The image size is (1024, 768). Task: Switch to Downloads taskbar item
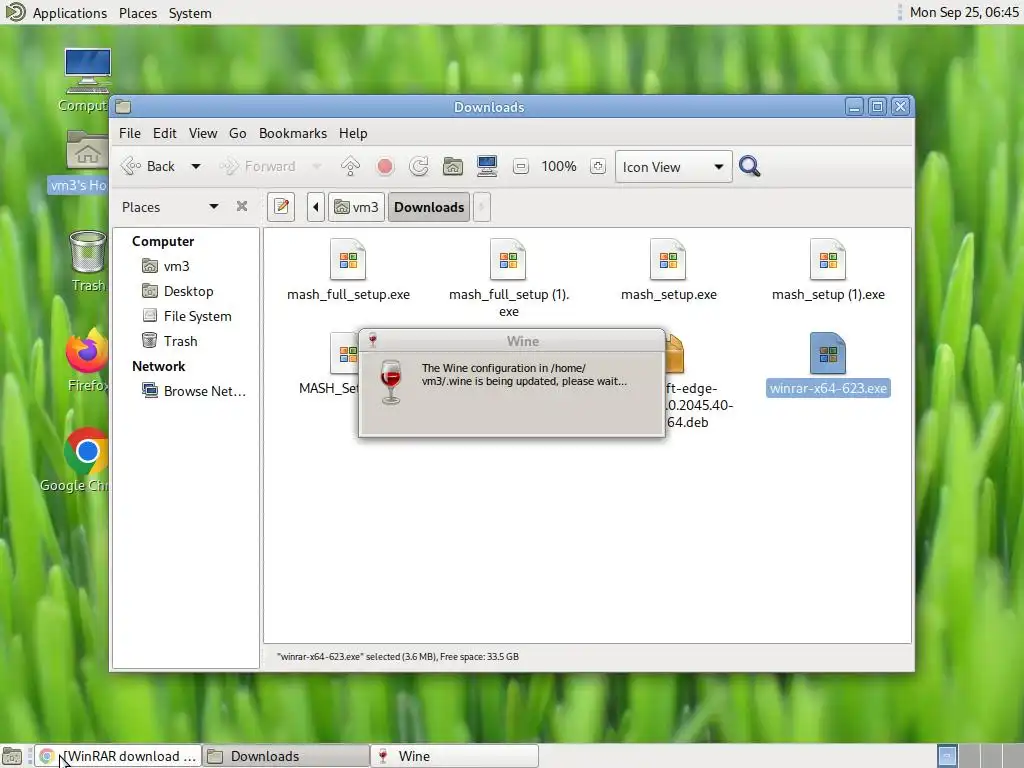coord(285,756)
